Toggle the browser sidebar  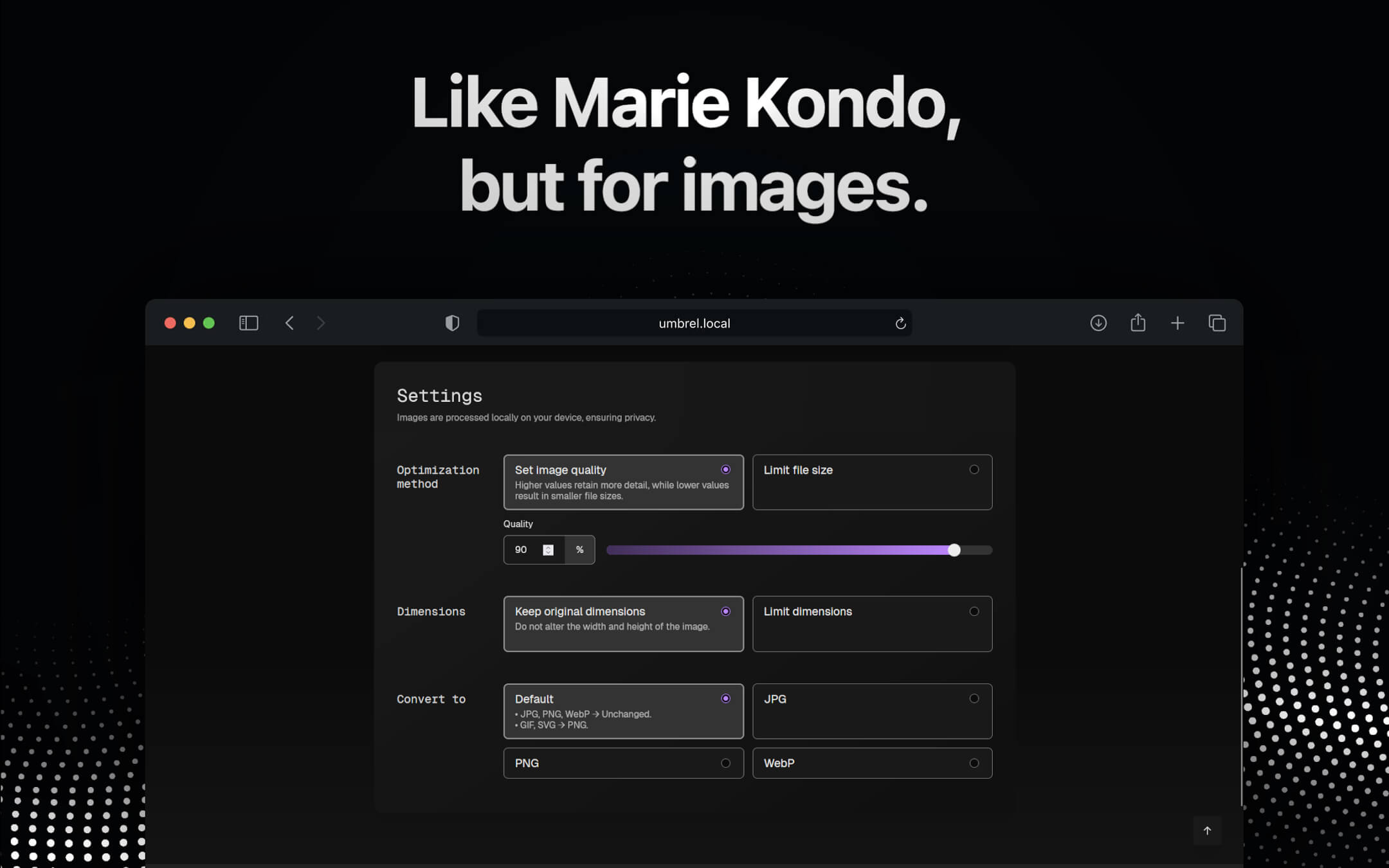(248, 323)
